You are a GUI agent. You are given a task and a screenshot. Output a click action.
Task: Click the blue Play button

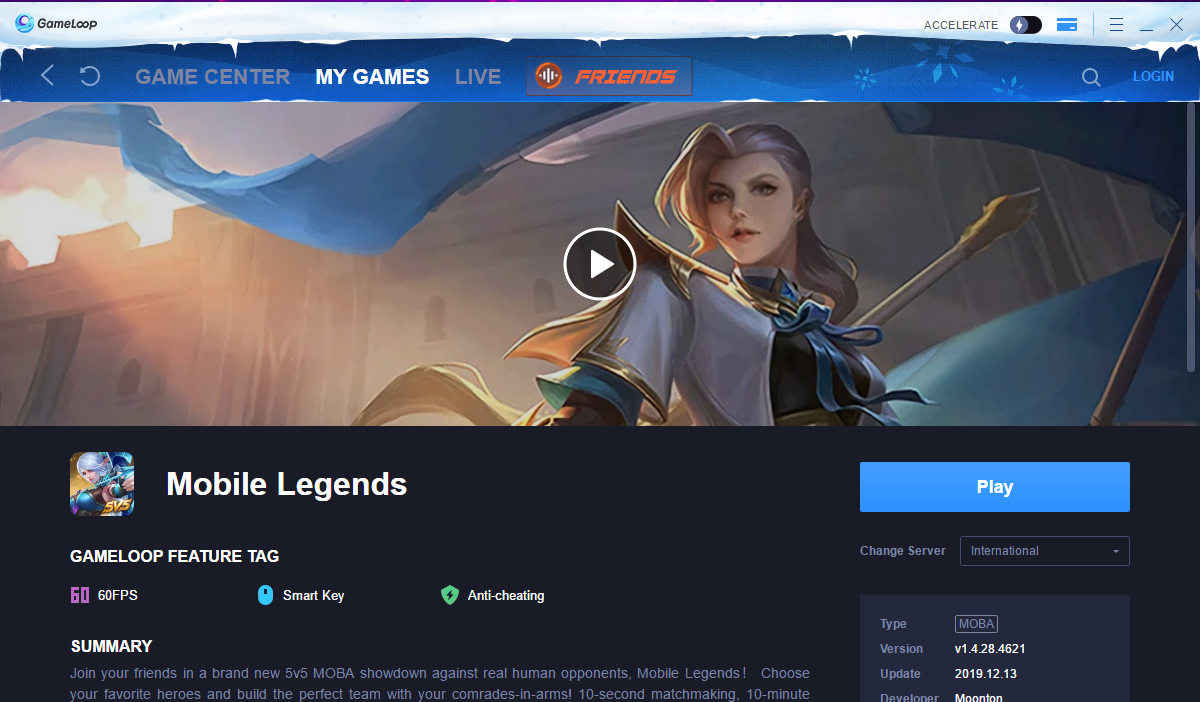(995, 487)
